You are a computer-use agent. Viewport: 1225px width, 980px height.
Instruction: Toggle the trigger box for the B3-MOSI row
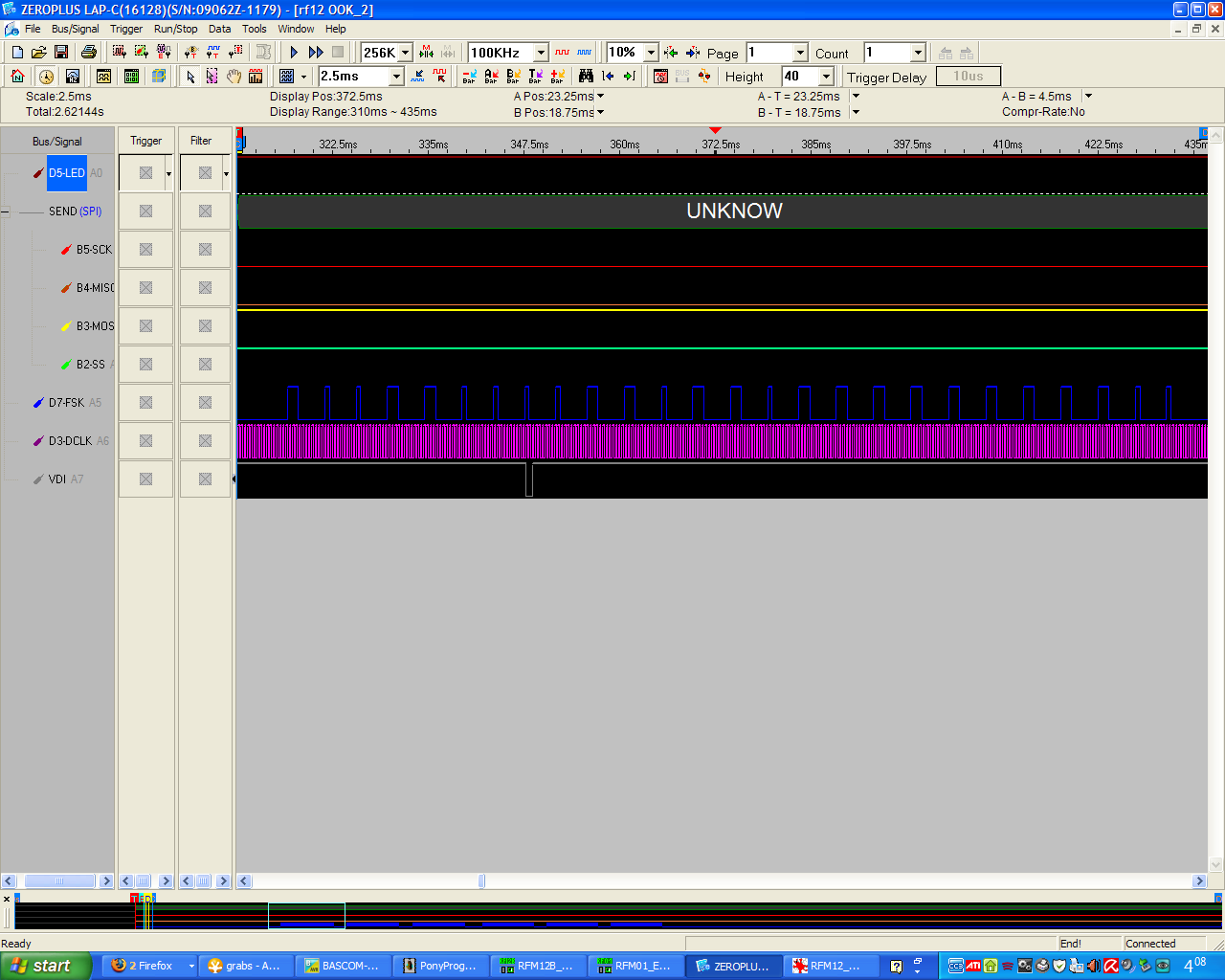tap(145, 326)
